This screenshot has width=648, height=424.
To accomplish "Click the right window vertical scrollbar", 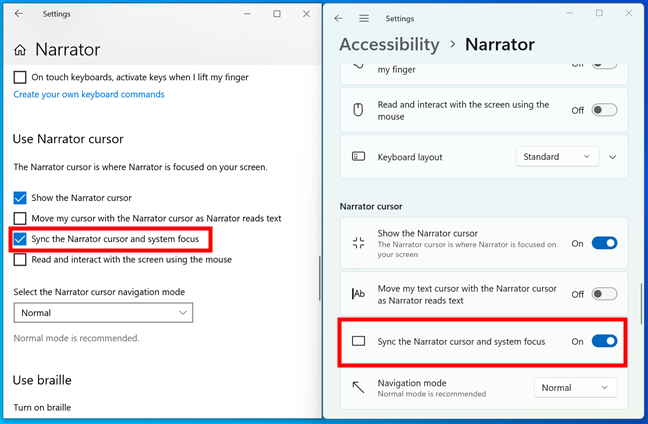I will (641, 304).
